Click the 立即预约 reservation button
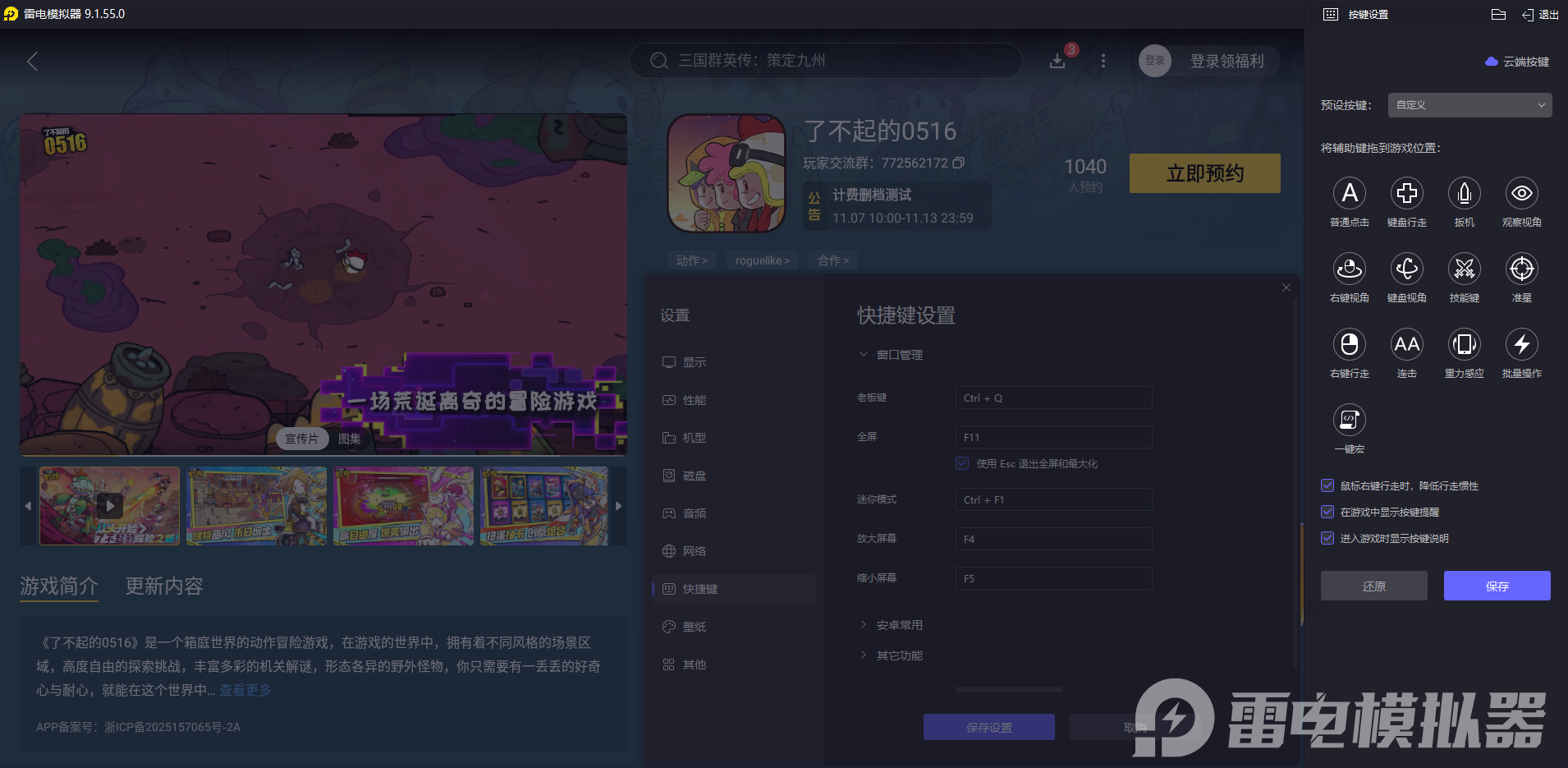Image resolution: width=1568 pixels, height=768 pixels. pos(1204,173)
